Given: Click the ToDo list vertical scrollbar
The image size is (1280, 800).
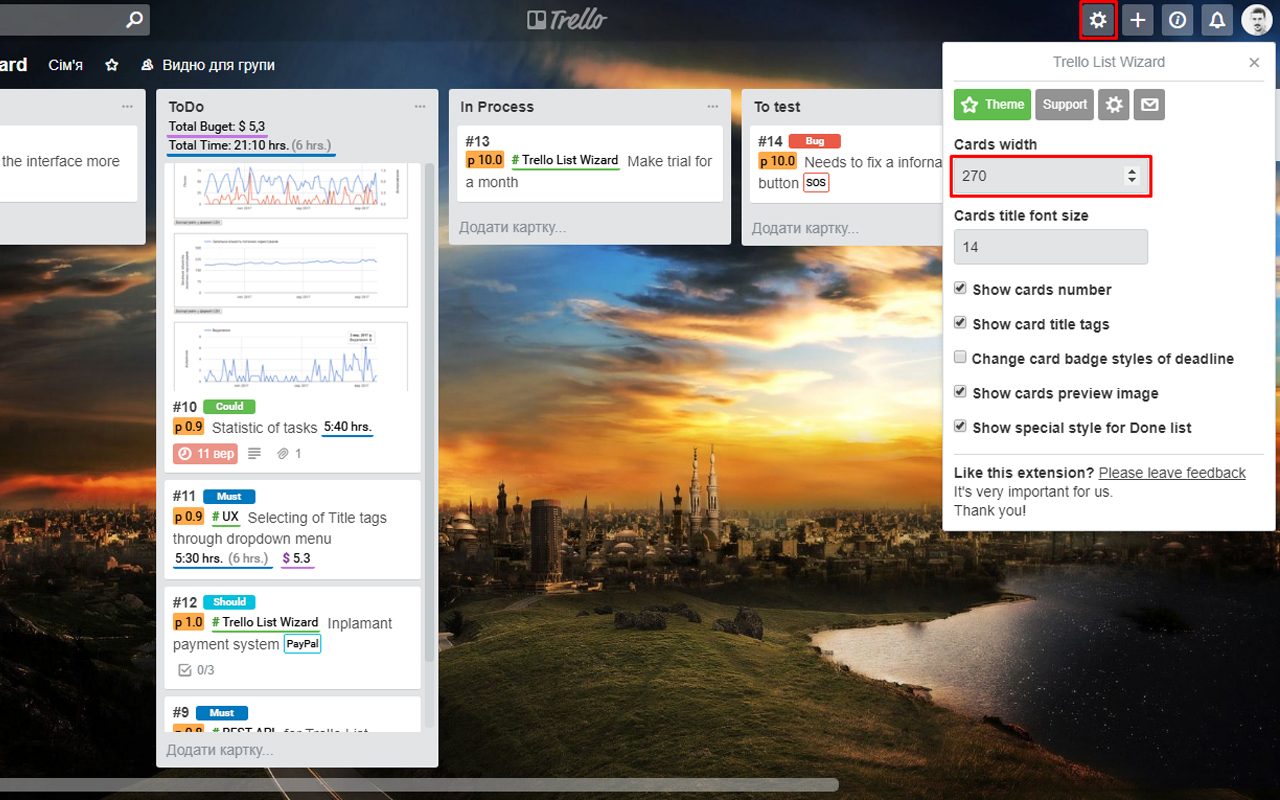Looking at the screenshot, I should tap(430, 412).
